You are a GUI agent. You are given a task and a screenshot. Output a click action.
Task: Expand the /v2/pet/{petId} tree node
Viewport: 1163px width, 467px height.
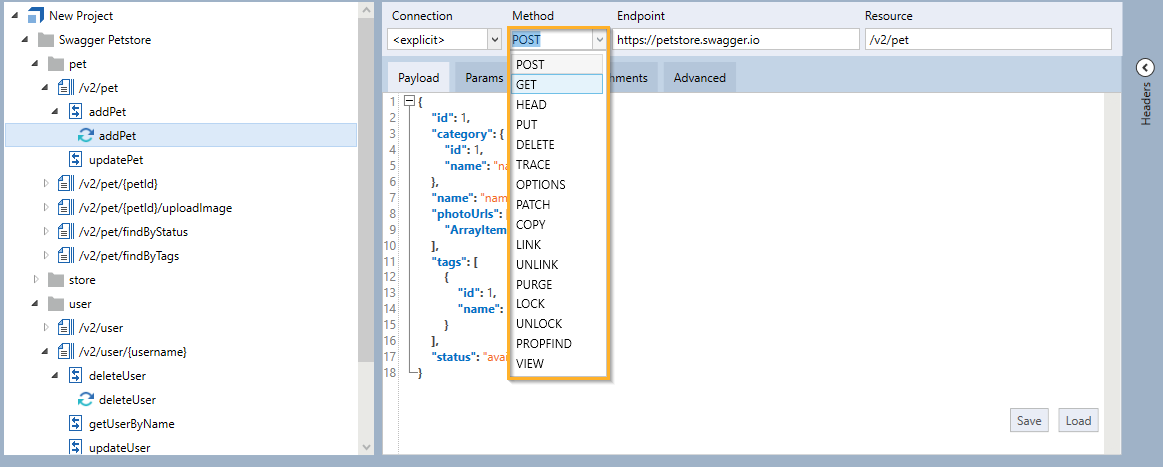tap(45, 184)
